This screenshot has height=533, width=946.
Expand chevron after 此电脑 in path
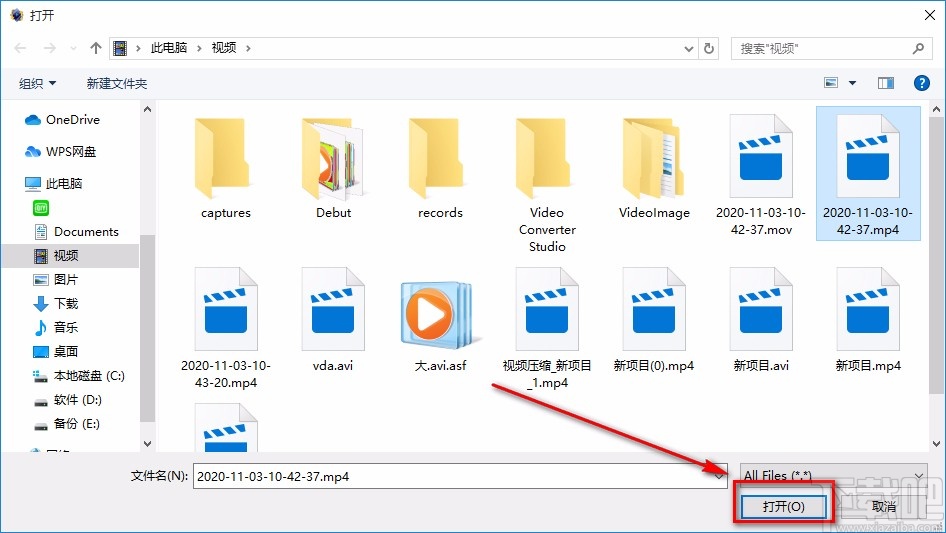tap(199, 48)
